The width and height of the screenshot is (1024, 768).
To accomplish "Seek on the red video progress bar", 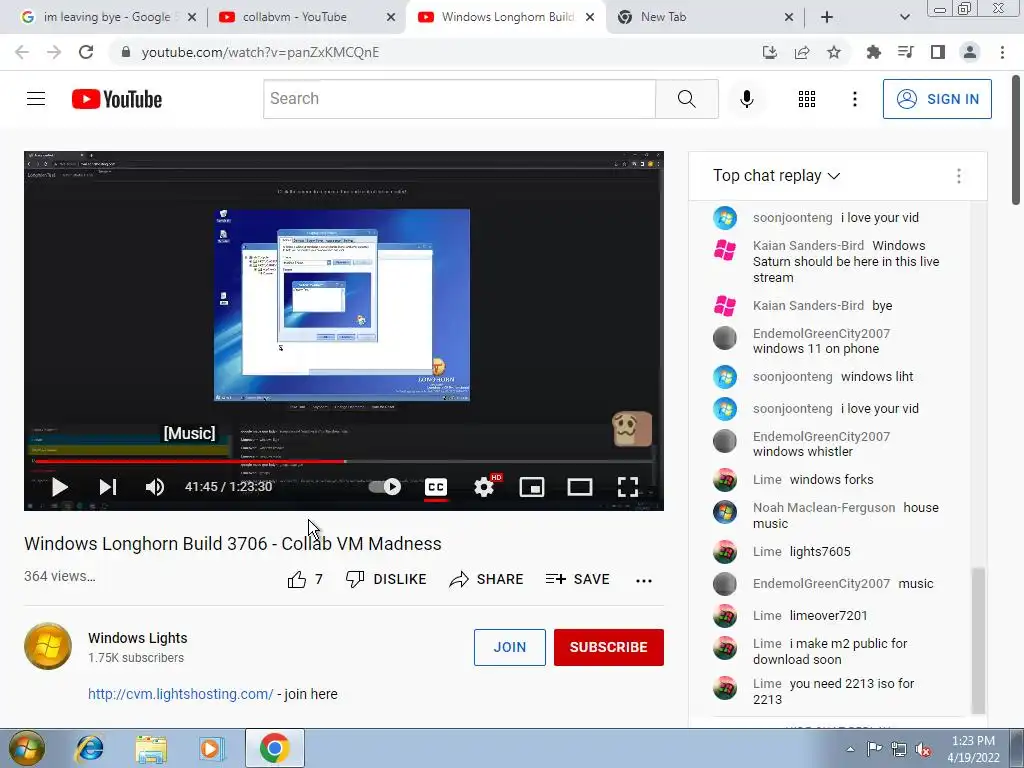I will pyautogui.click(x=344, y=462).
